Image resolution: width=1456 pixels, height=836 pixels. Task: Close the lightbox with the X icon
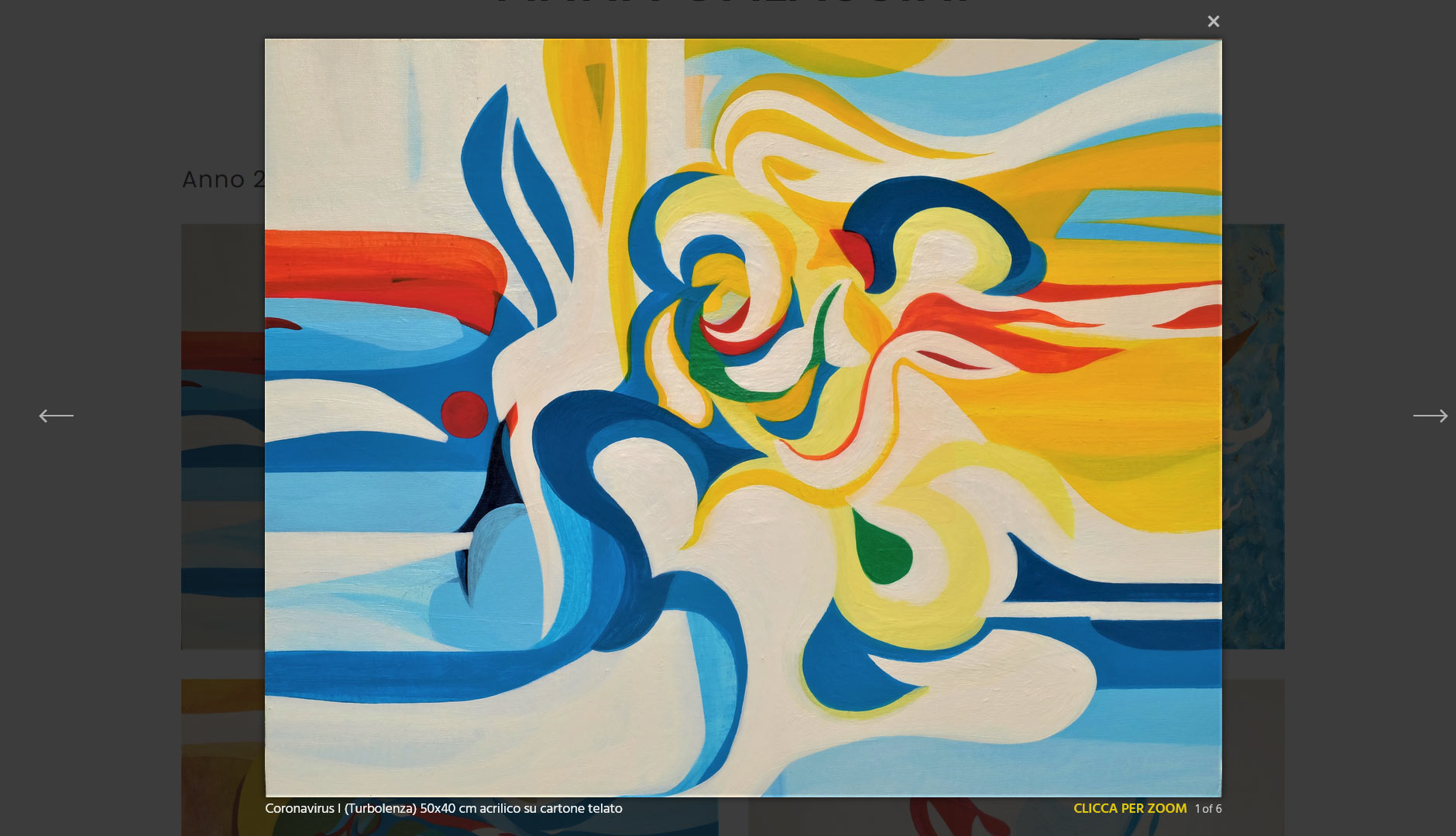[1214, 22]
